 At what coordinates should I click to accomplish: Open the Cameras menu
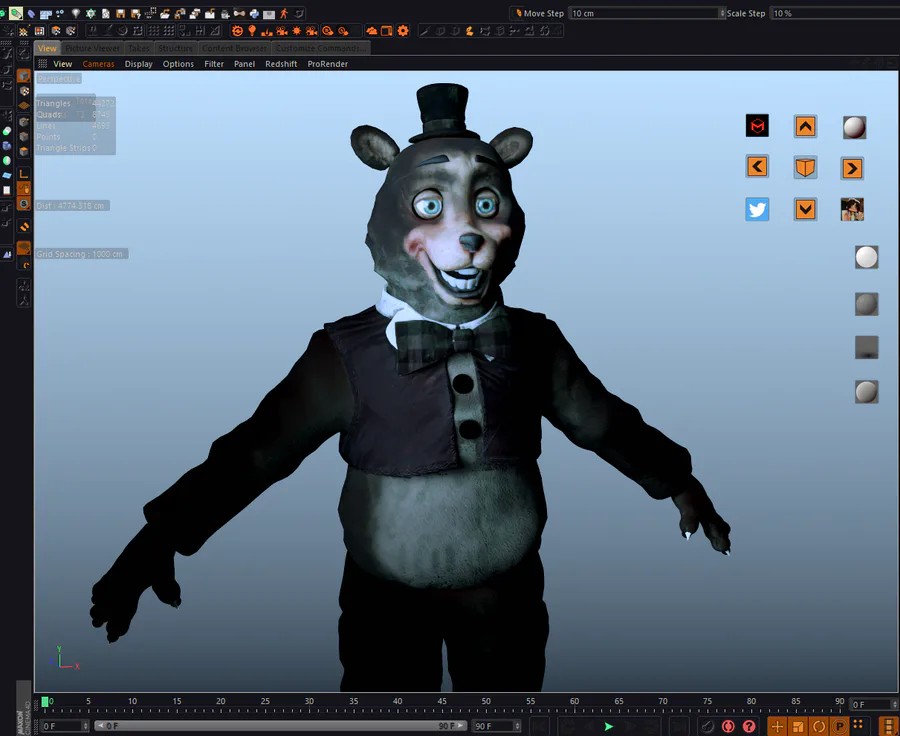pyautogui.click(x=98, y=64)
